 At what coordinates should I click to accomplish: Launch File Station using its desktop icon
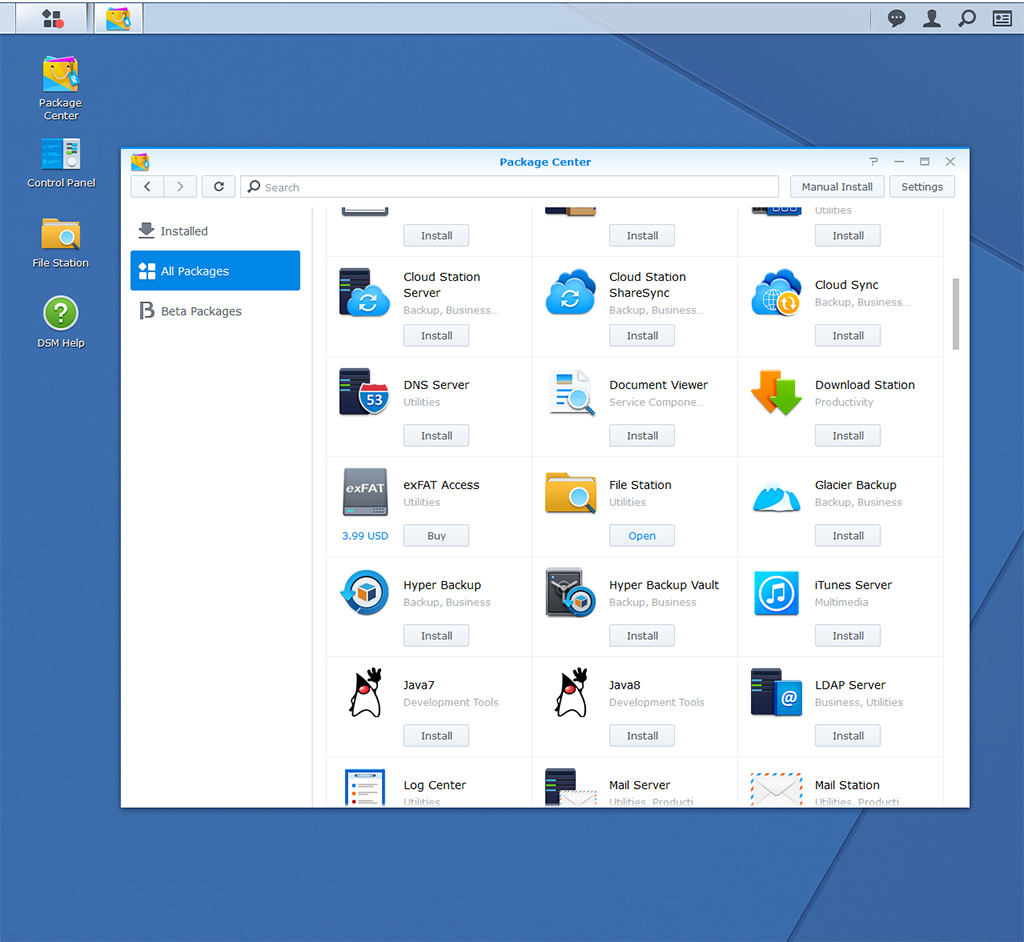point(60,235)
